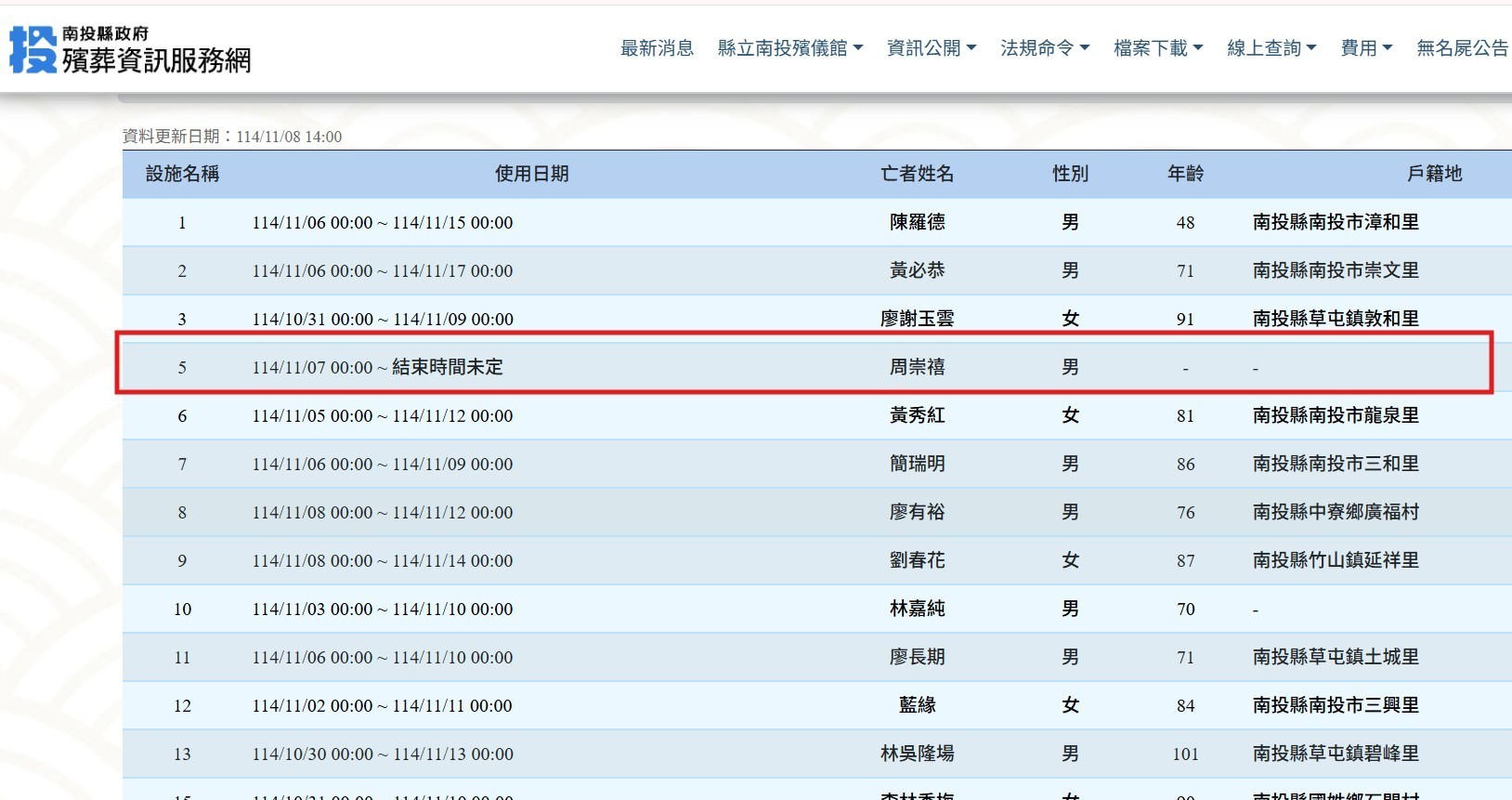
Task: Open the 最新消息 page
Action: pos(657,48)
